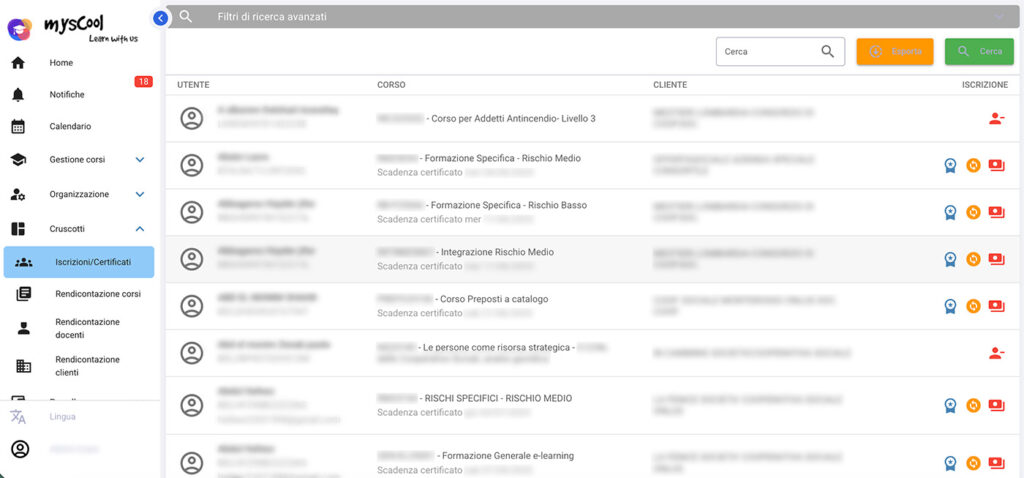Open blue certificate badge for Integrazione Rischio Medio

click(950, 260)
